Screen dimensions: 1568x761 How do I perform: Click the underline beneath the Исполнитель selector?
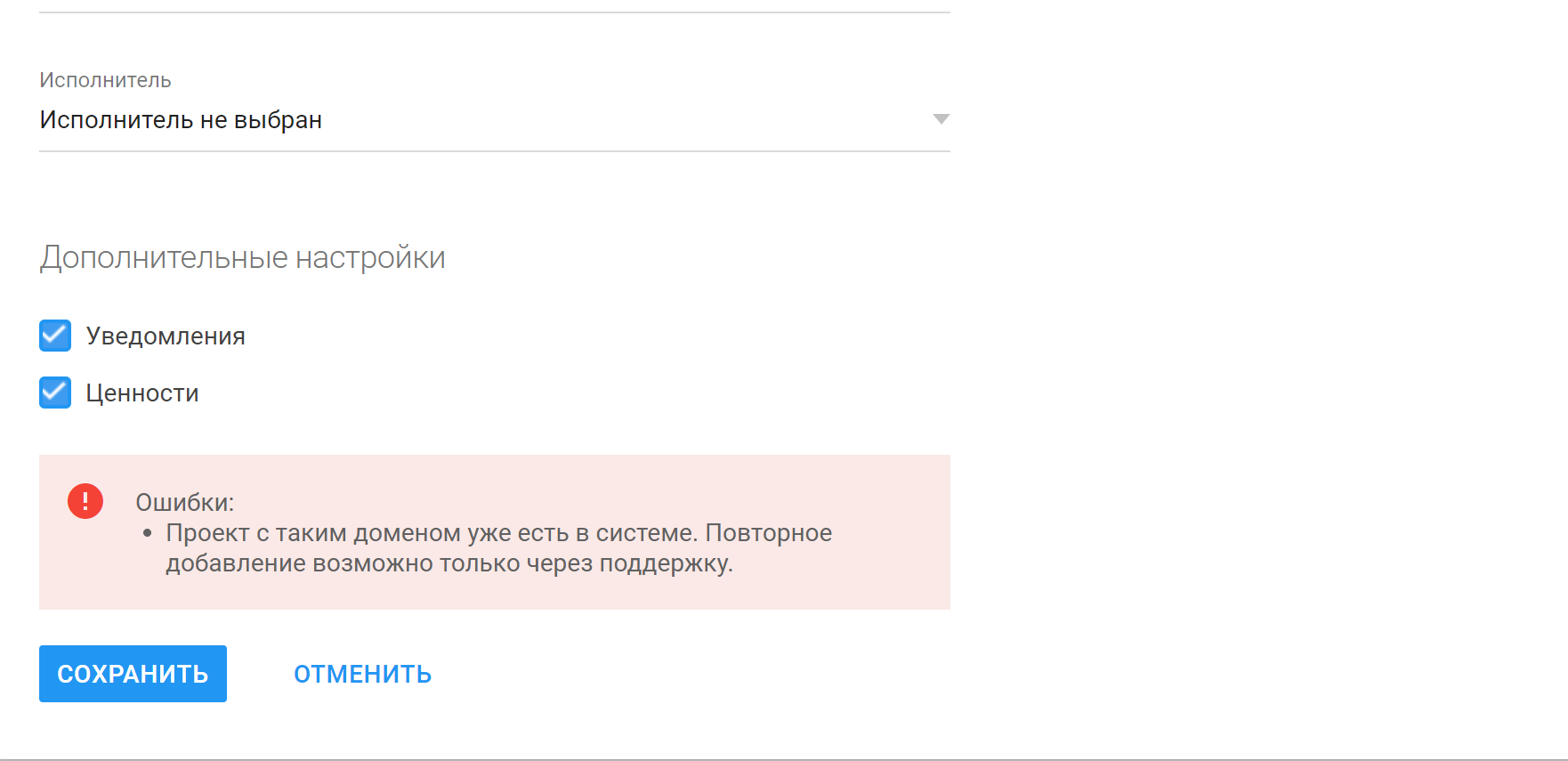[495, 151]
